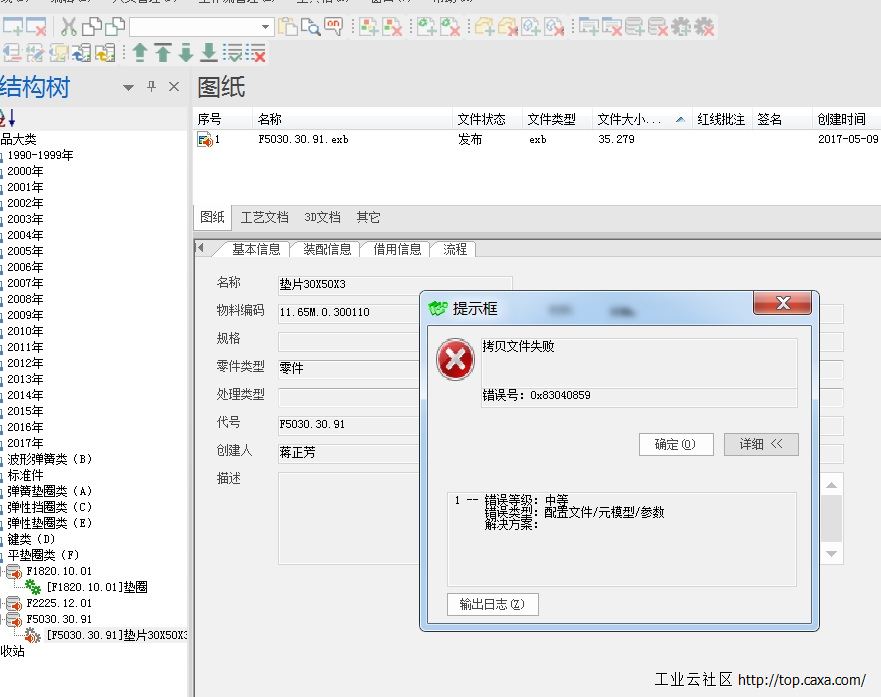Viewport: 881px width, 697px height.
Task: Click the add diagram icon with green plus
Action: tap(369, 26)
